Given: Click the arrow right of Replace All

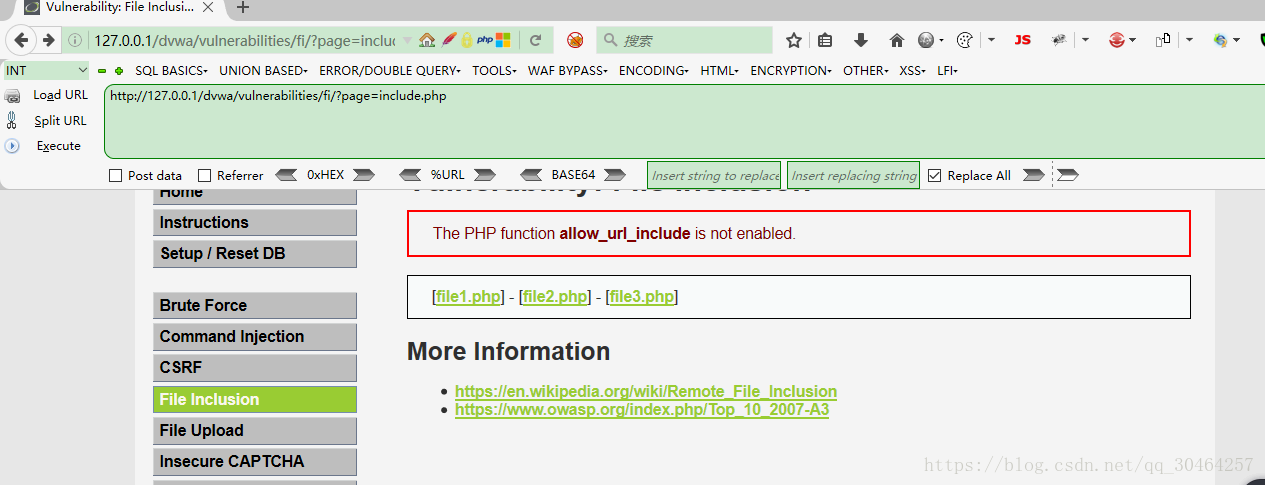Looking at the screenshot, I should (1033, 175).
